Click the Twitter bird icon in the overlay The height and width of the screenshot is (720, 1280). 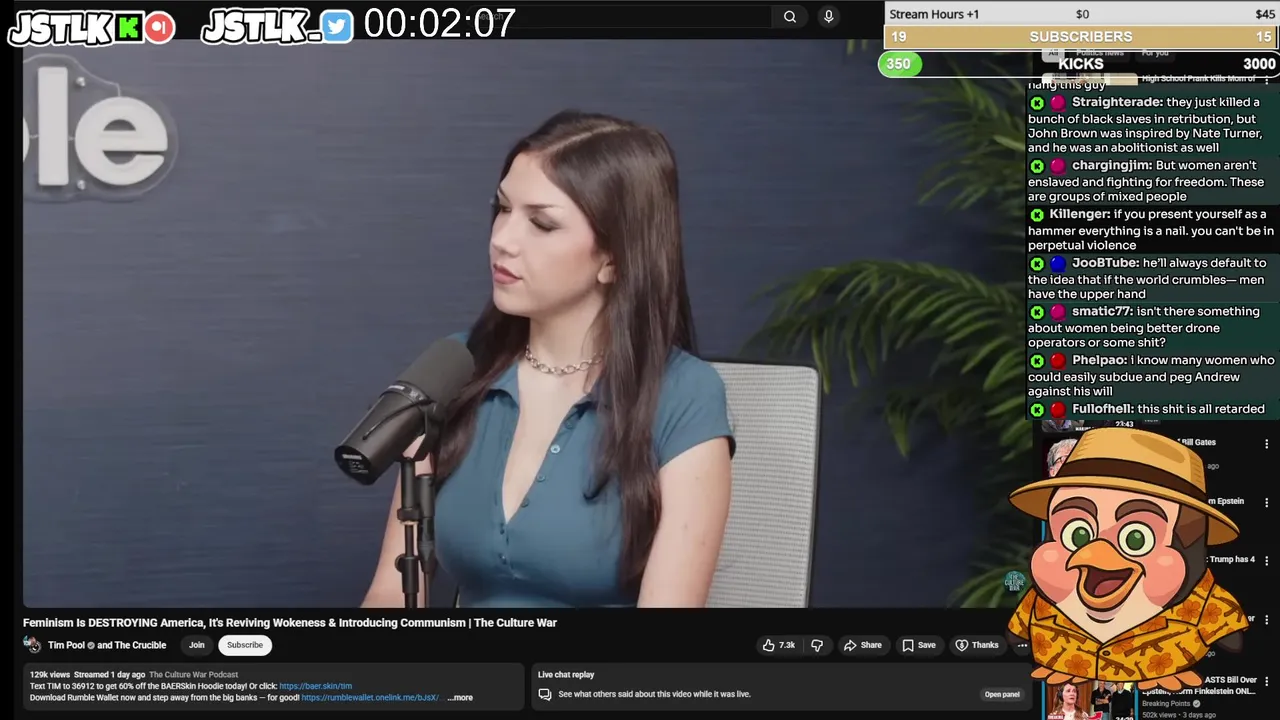[337, 27]
